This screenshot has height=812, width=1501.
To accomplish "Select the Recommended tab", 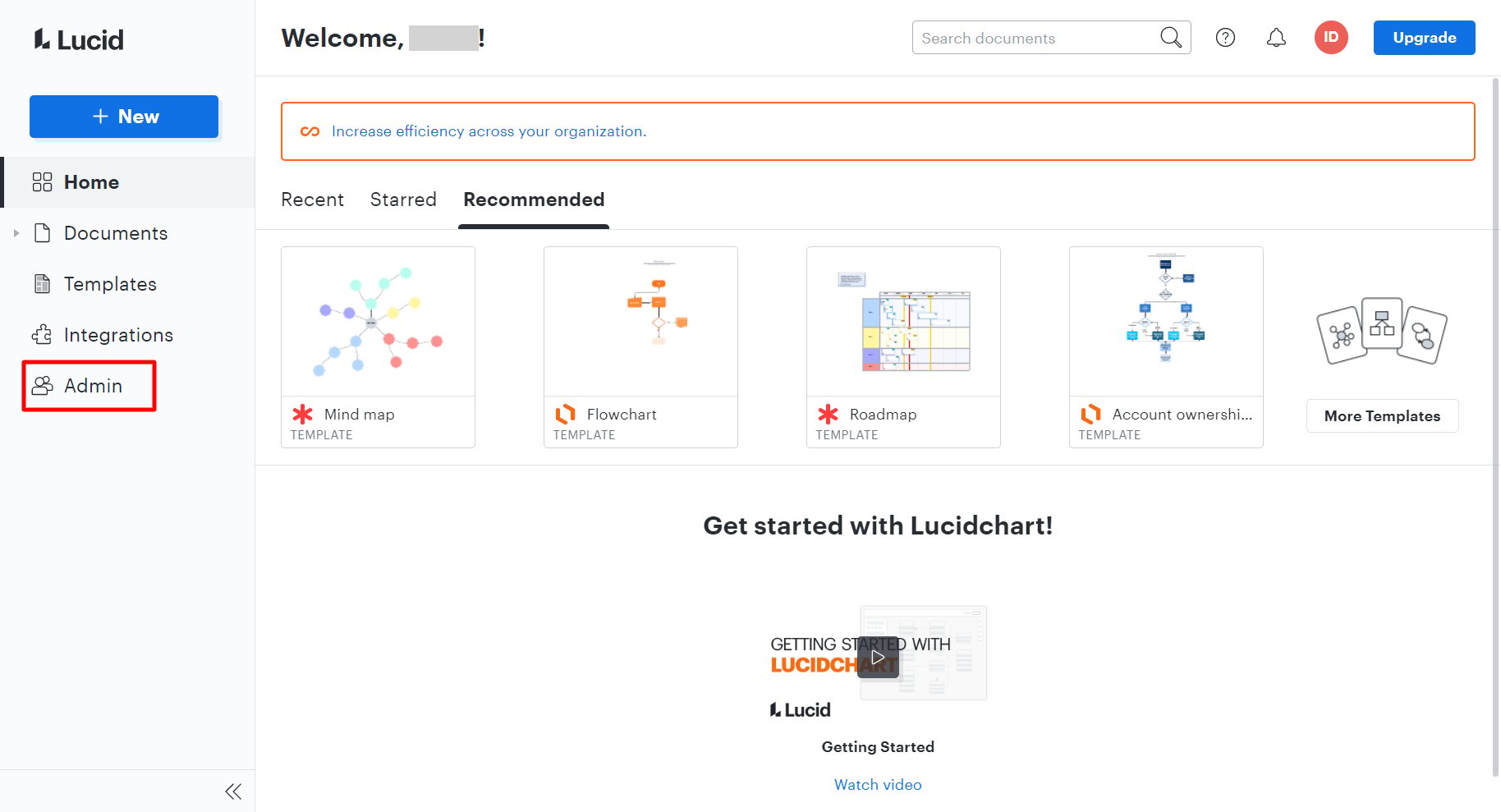I will click(534, 200).
